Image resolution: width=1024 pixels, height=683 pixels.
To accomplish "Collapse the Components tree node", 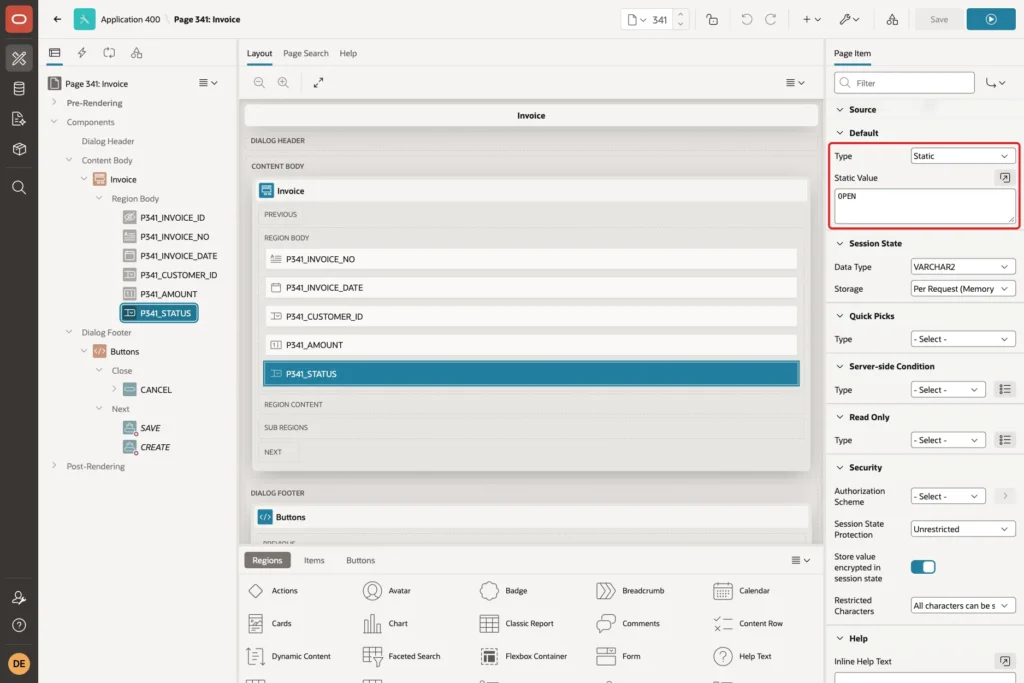I will click(54, 121).
